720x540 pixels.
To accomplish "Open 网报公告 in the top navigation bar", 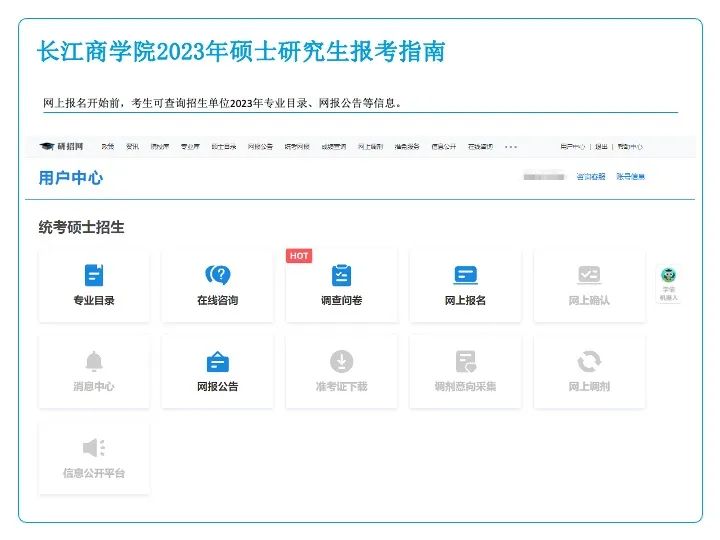I will [x=260, y=146].
